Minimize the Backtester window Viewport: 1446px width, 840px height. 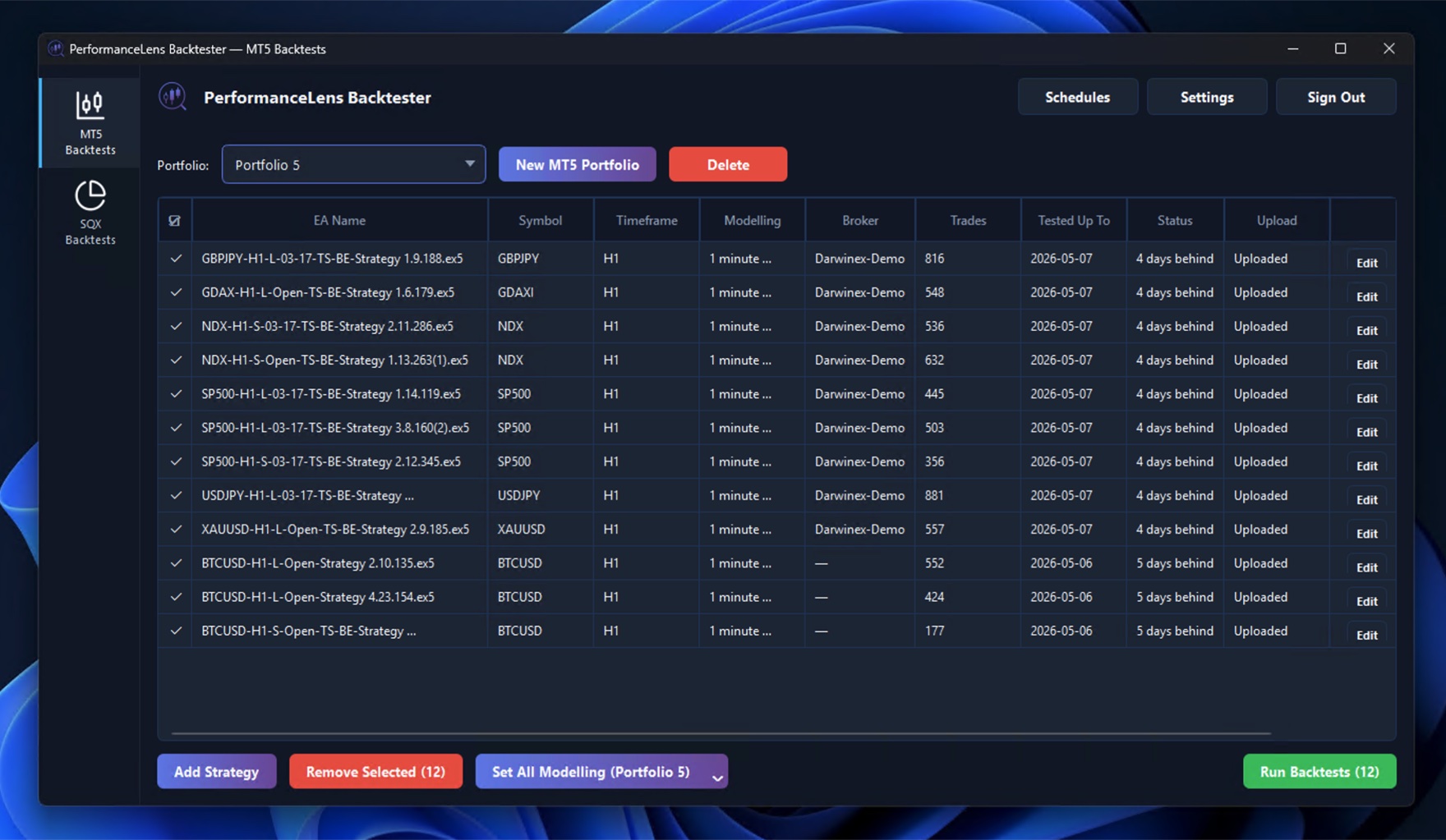pyautogui.click(x=1292, y=48)
